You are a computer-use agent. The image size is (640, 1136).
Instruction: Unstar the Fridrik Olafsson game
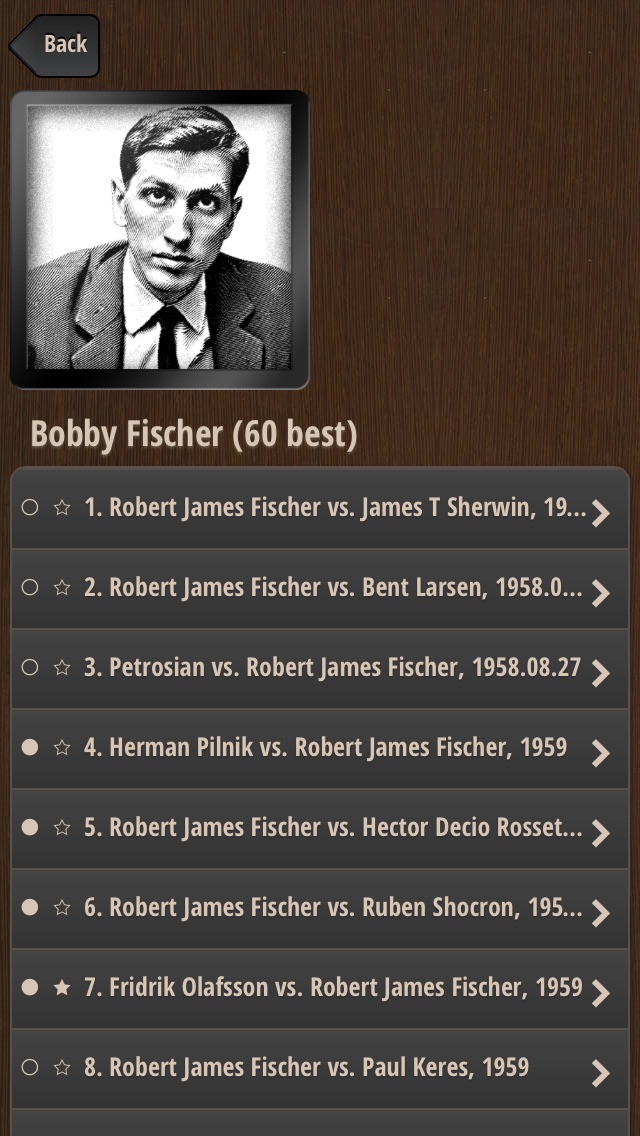62,987
